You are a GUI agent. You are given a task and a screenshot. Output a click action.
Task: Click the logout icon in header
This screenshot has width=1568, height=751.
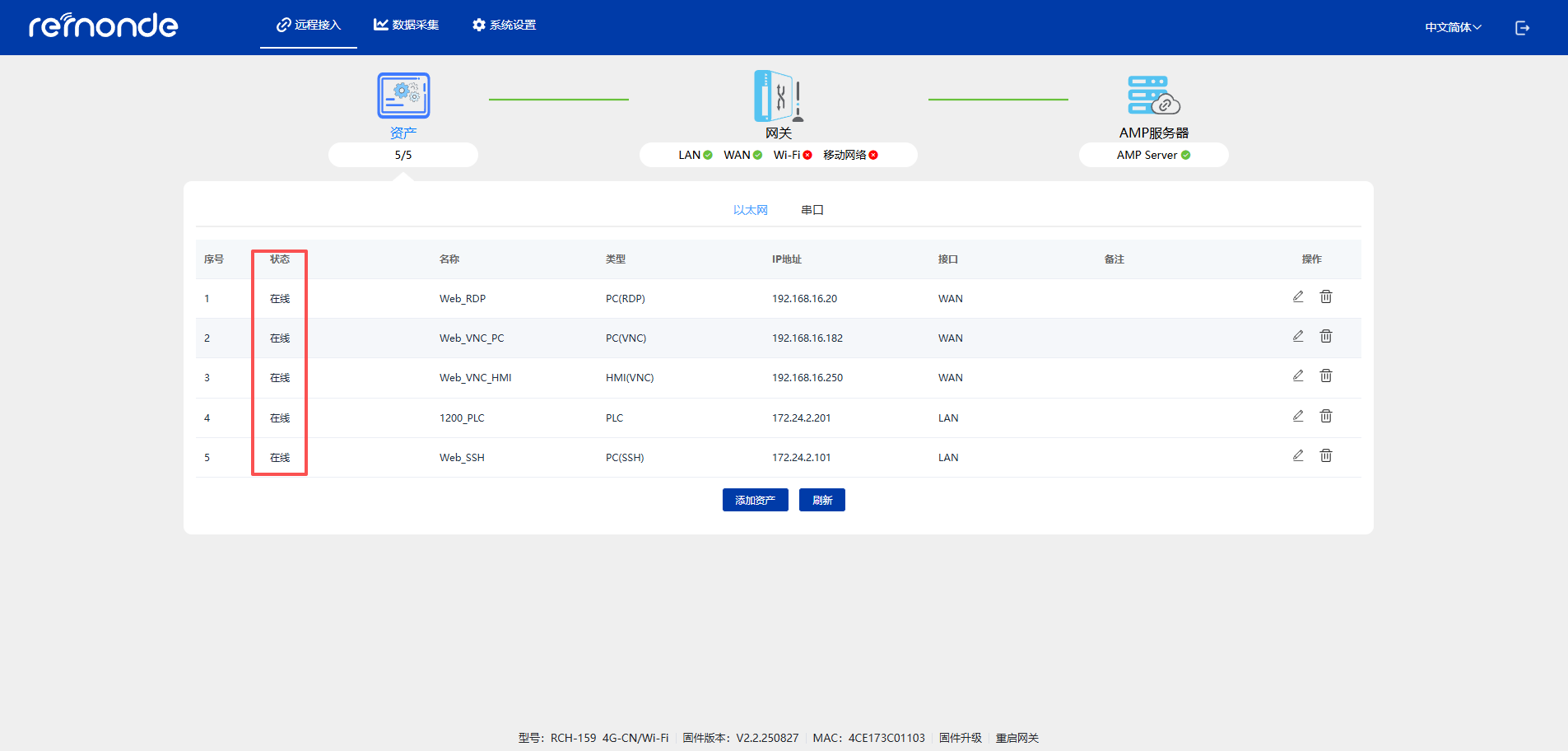click(x=1522, y=28)
